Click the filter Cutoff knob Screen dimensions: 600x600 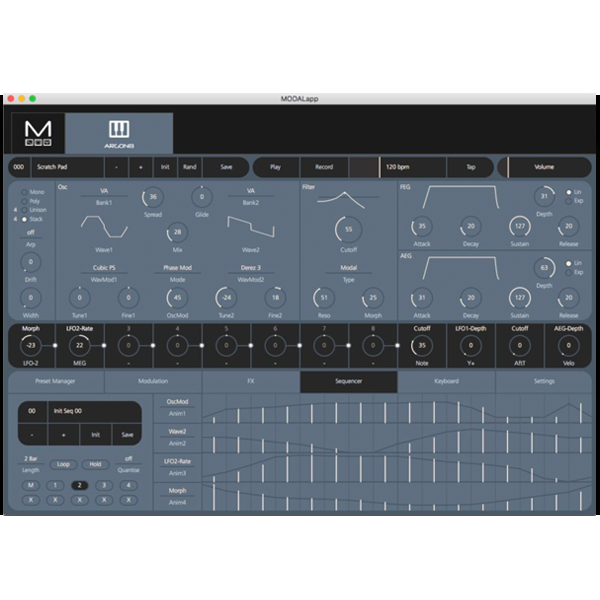[x=347, y=229]
